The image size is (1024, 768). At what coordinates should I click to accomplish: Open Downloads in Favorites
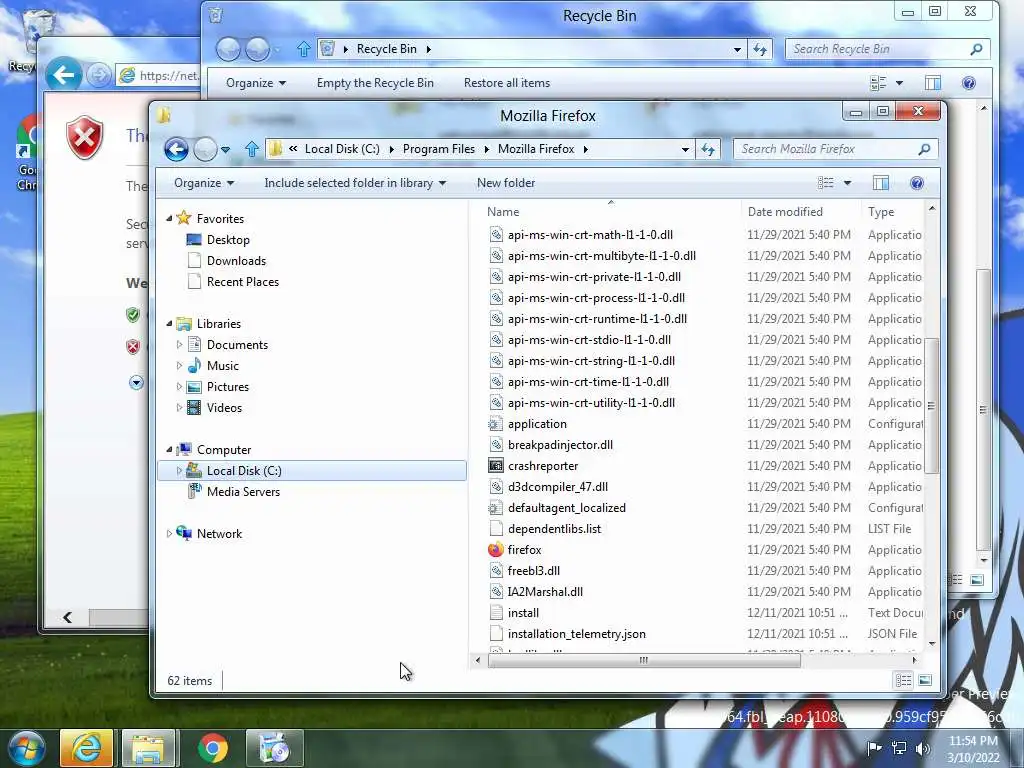(236, 261)
